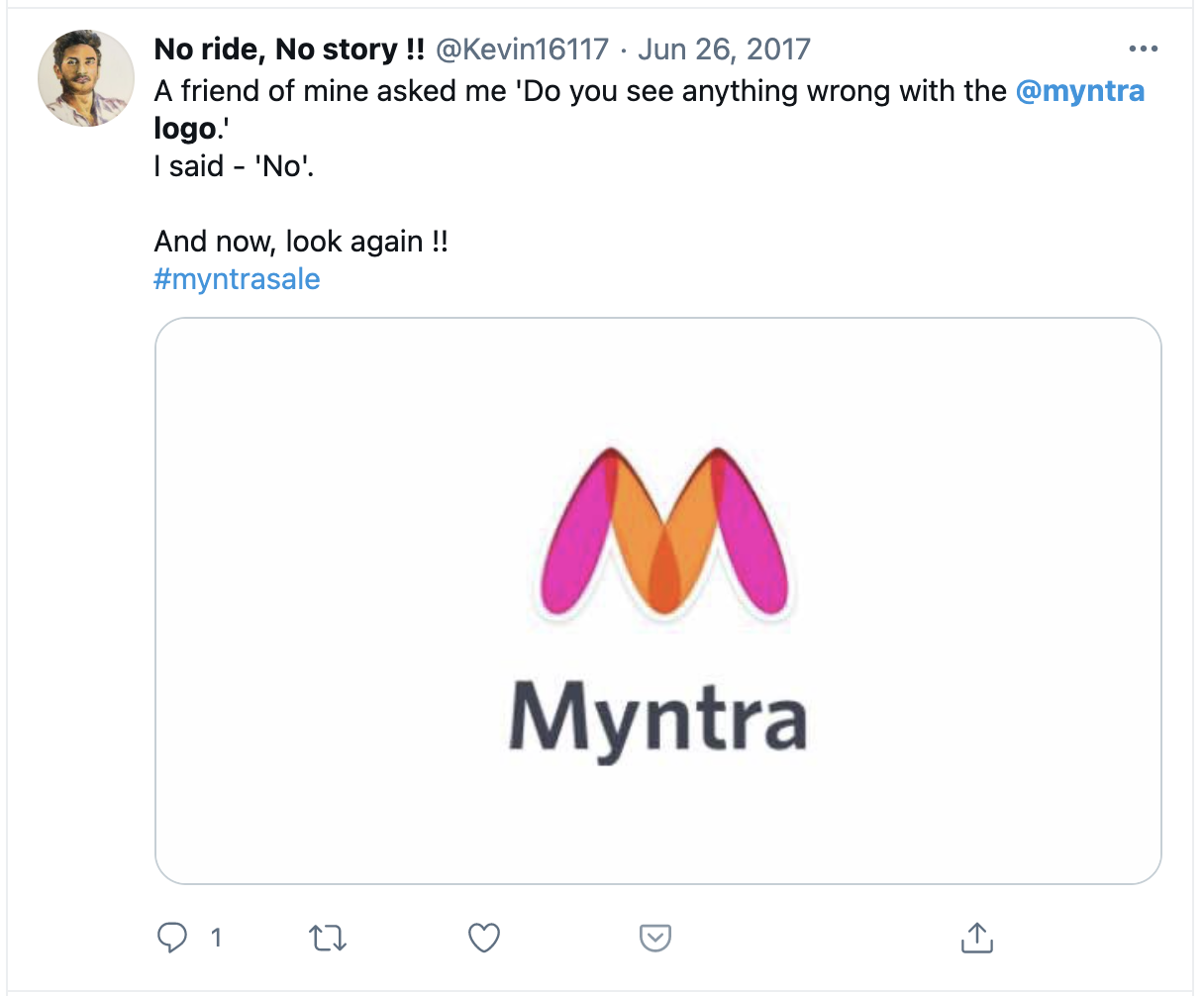Click the reply speech bubble icon

click(x=172, y=937)
